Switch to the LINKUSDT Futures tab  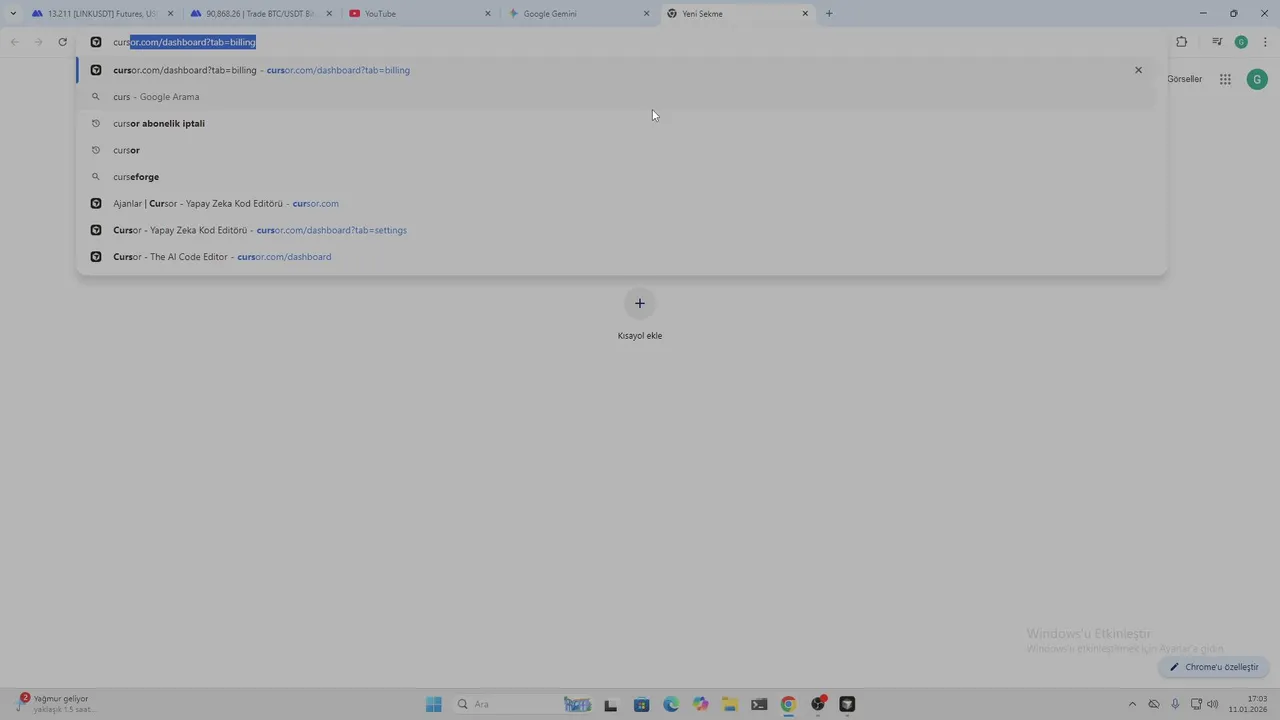coord(103,13)
